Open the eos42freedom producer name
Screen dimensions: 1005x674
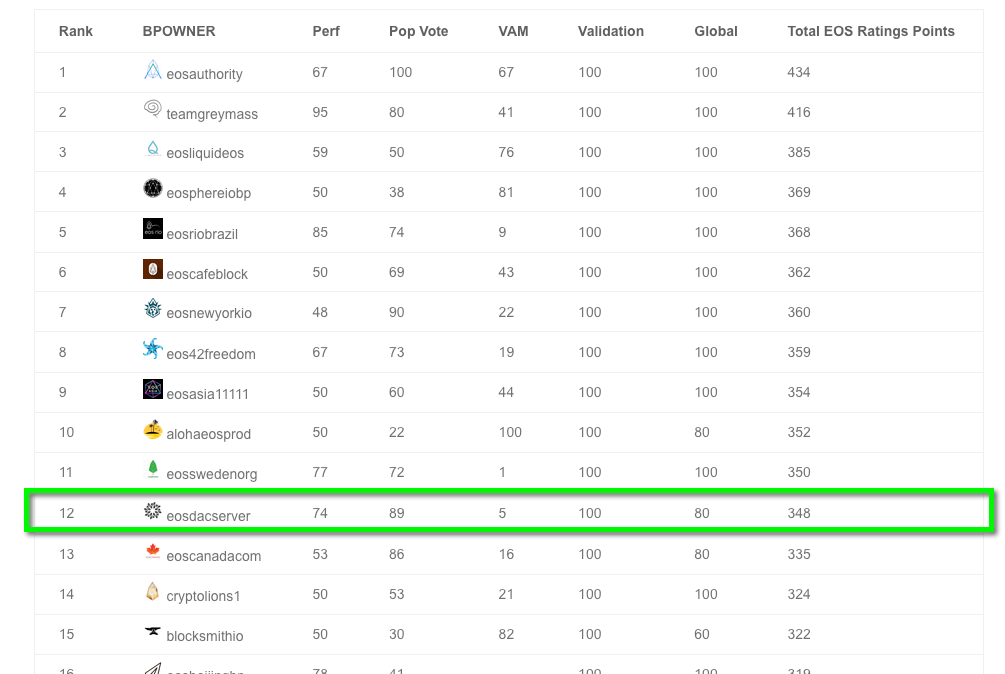pyautogui.click(x=211, y=354)
